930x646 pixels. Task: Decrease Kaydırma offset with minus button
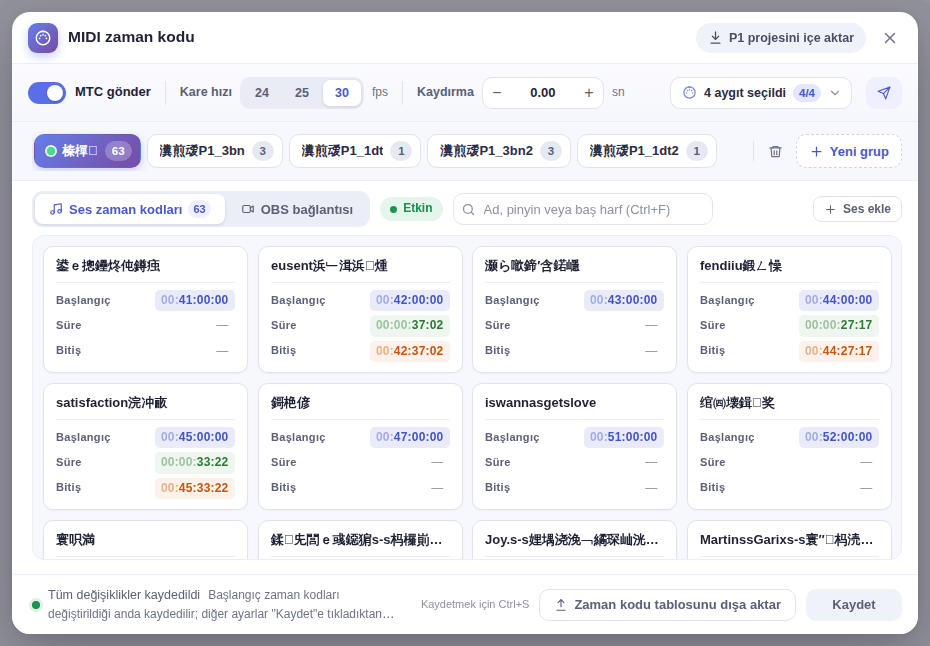pos(497,93)
